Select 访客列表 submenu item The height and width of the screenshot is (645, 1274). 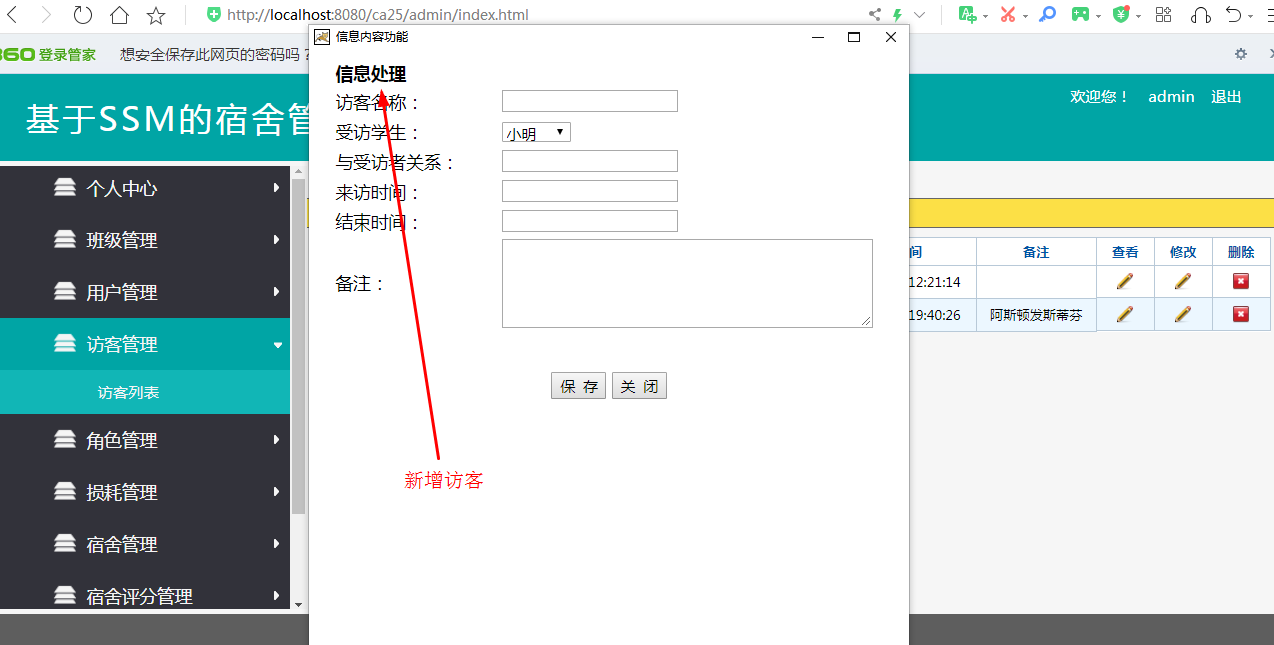128,393
